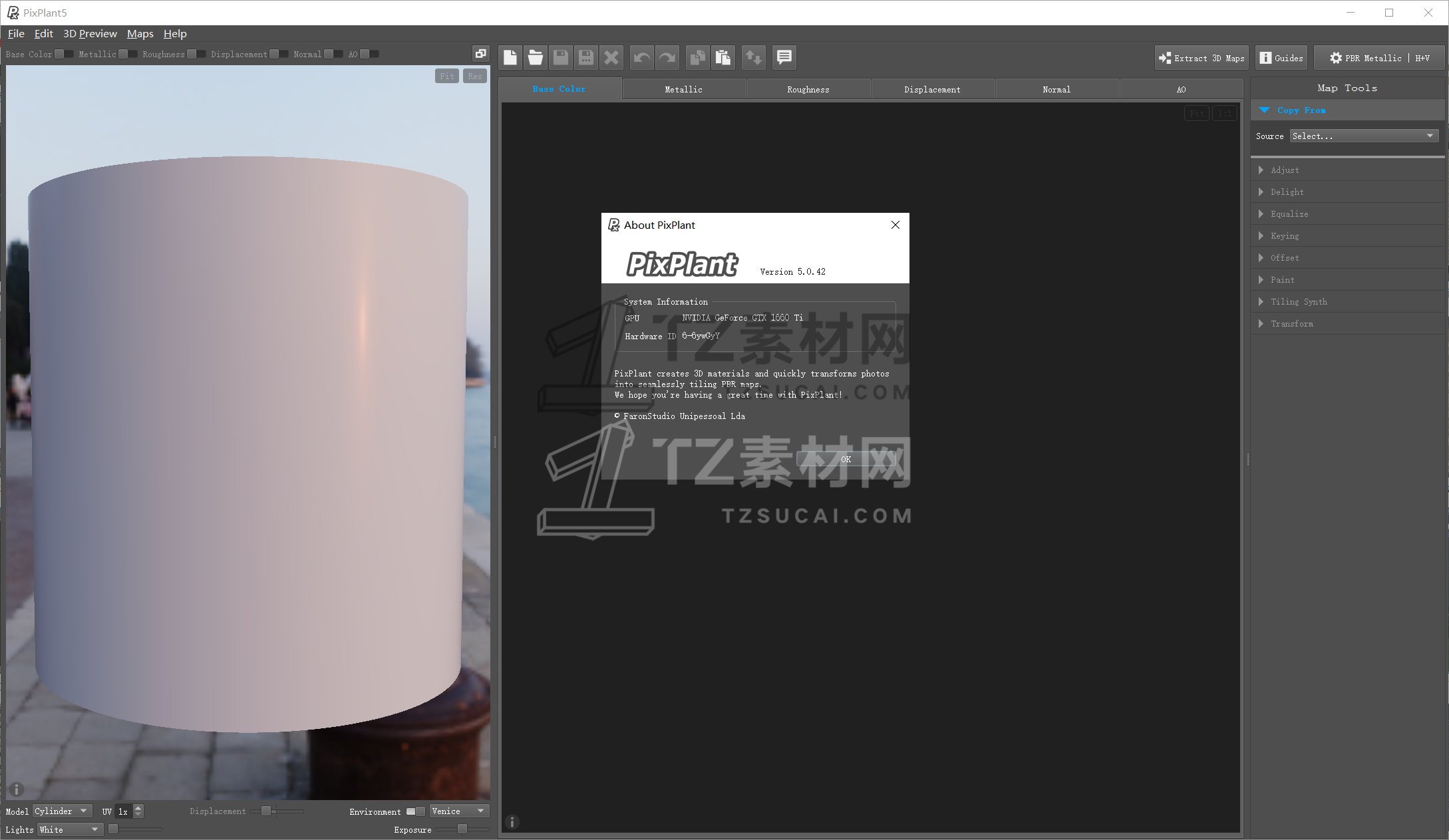Expand the Tiling Synth tool section
This screenshot has width=1449, height=840.
click(1298, 302)
